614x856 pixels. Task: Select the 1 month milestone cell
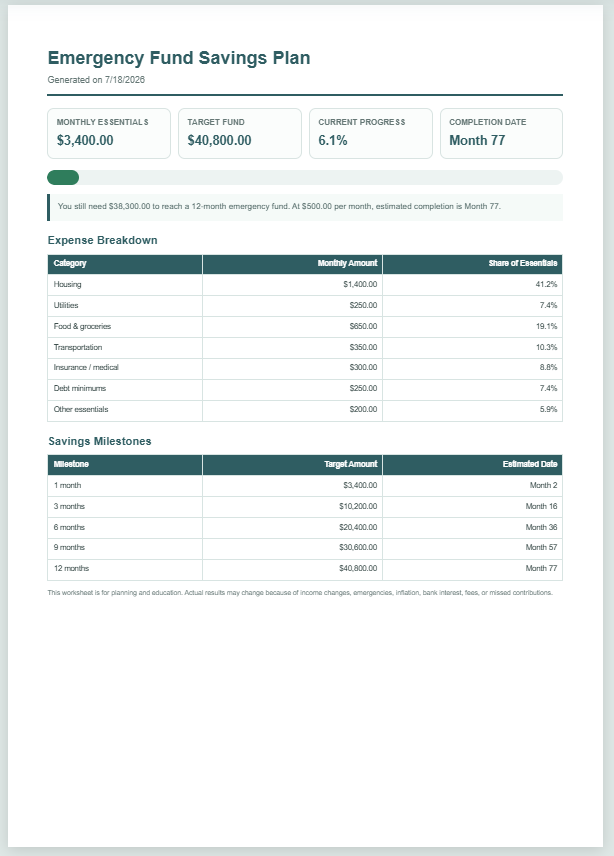[125, 485]
